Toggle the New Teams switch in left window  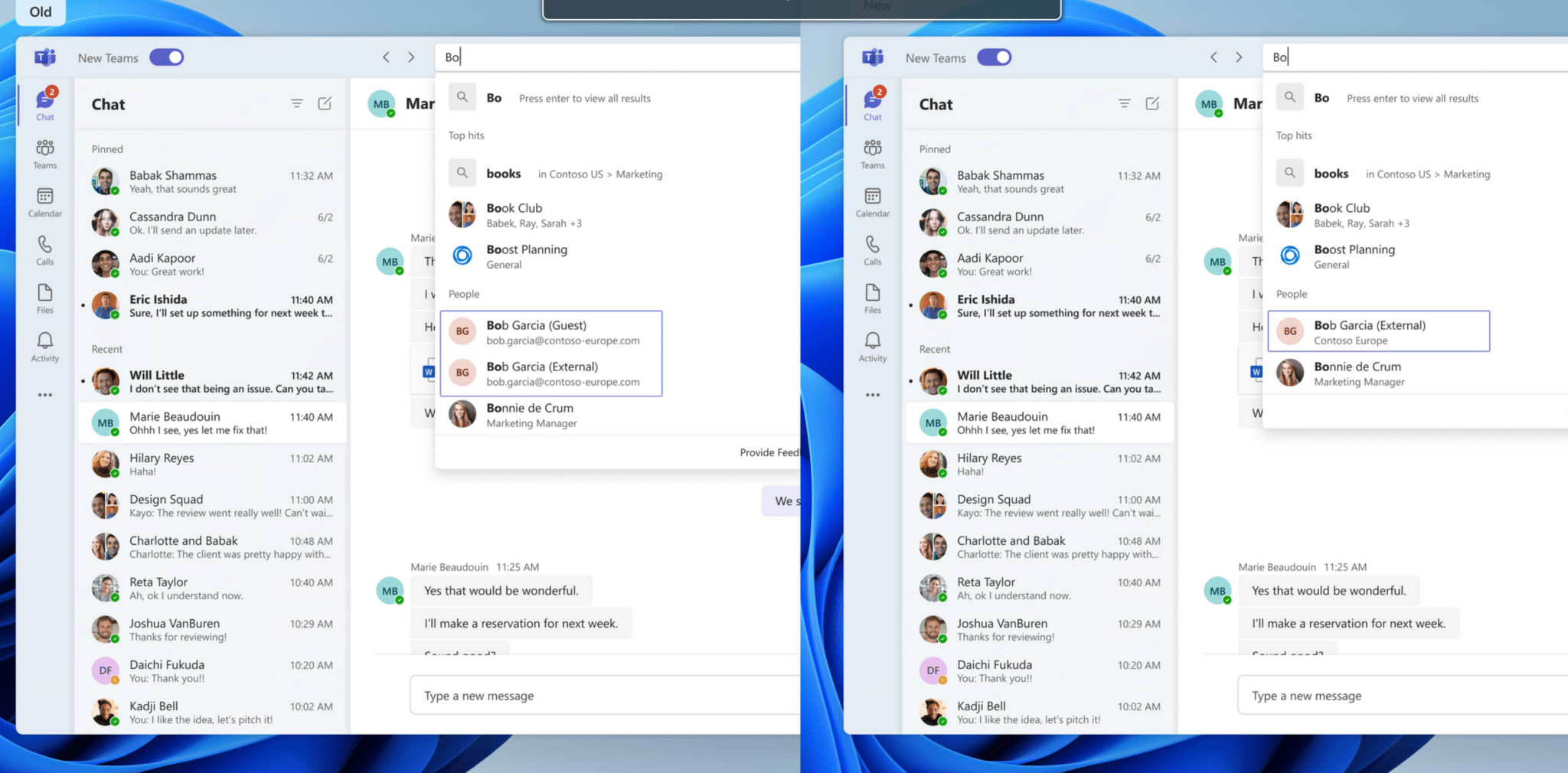click(166, 57)
